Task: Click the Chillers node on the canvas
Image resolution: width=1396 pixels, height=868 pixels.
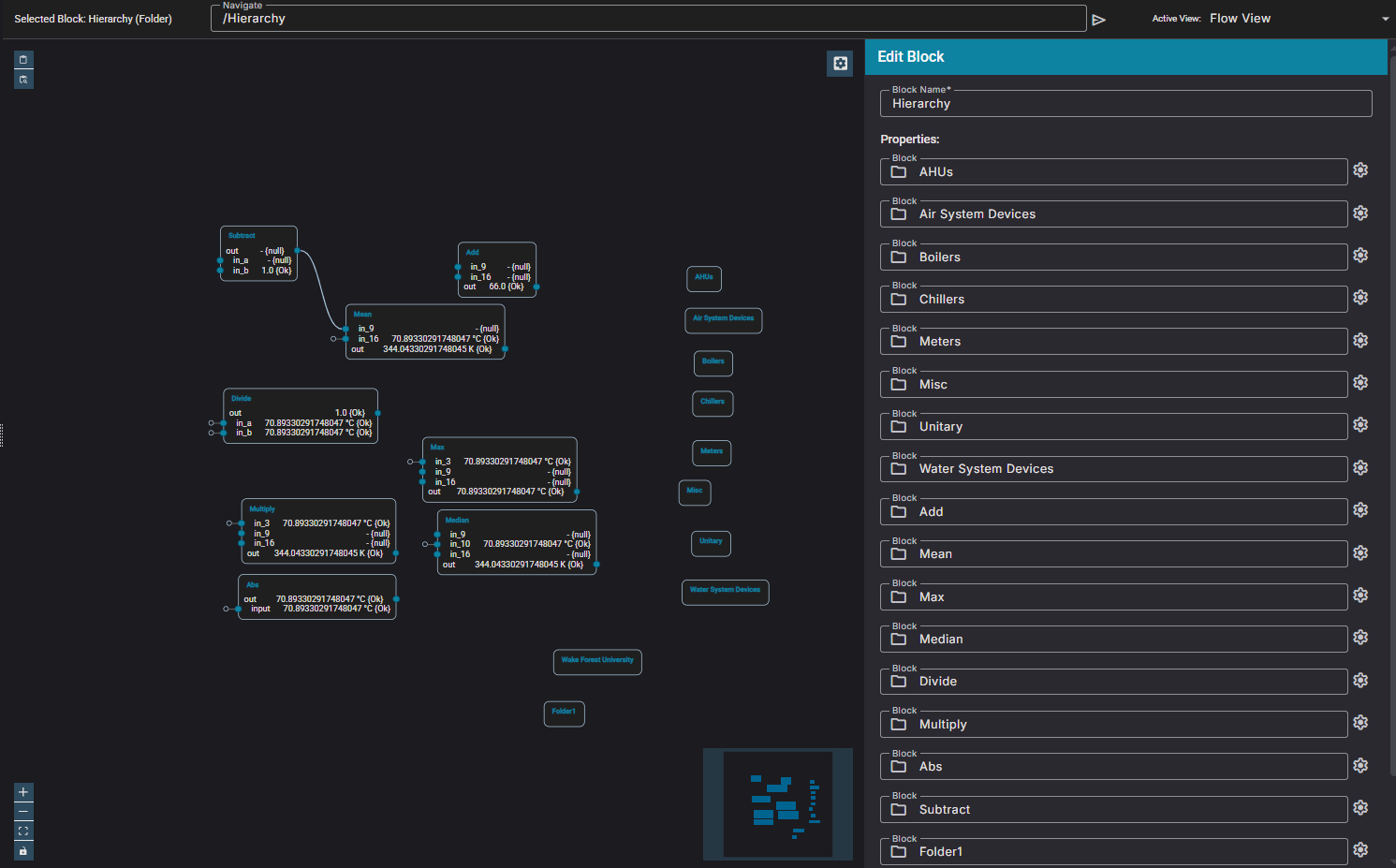Action: click(713, 404)
